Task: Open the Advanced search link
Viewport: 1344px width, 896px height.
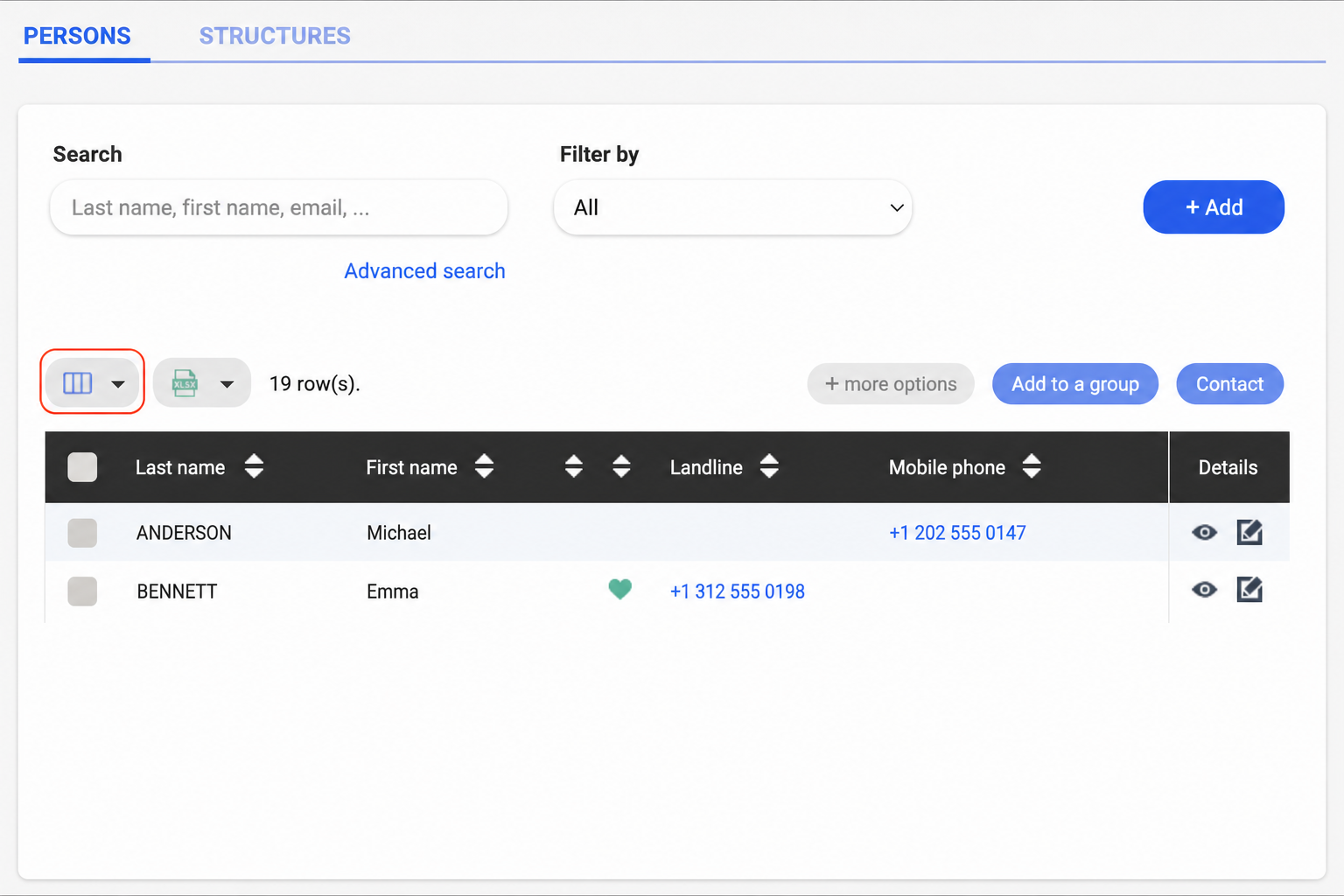Action: [424, 271]
